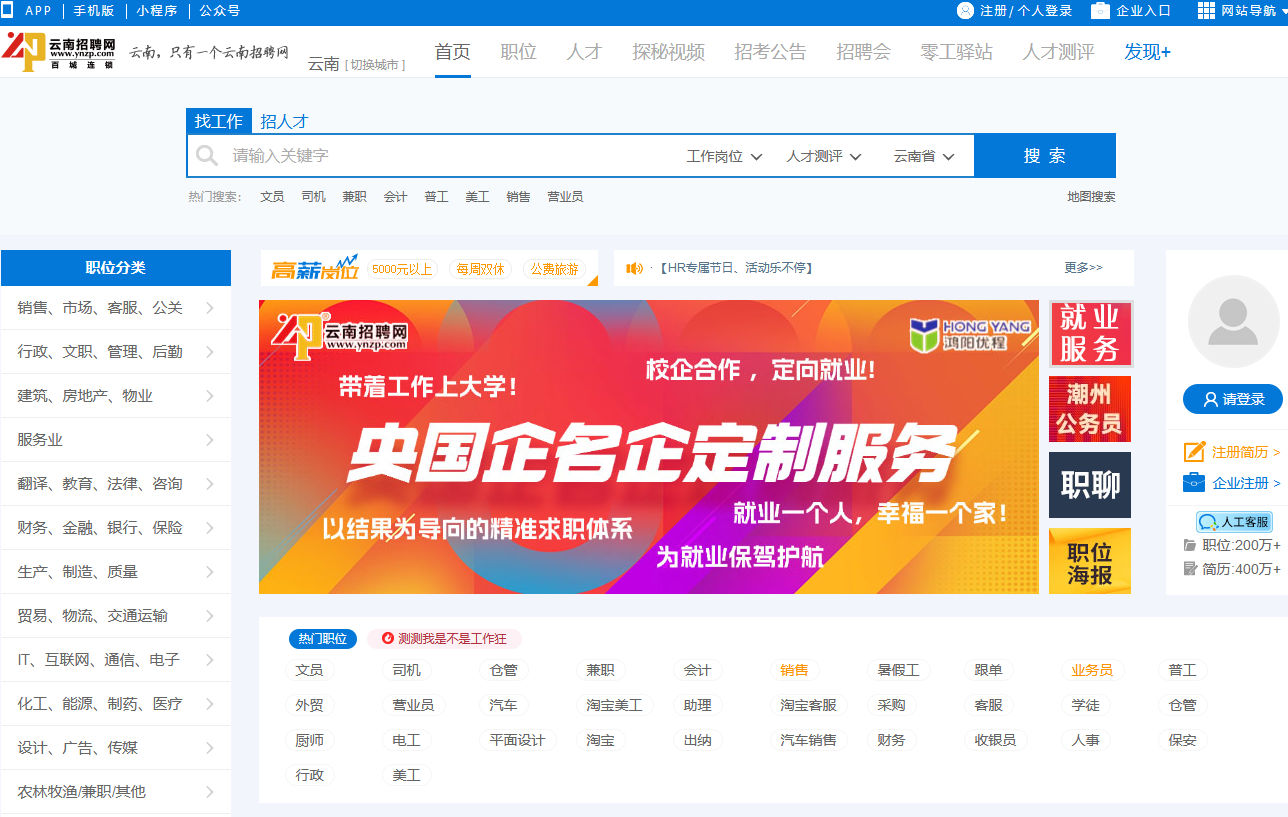Click the empty user avatar placeholder
1288x817 pixels.
point(1233,322)
